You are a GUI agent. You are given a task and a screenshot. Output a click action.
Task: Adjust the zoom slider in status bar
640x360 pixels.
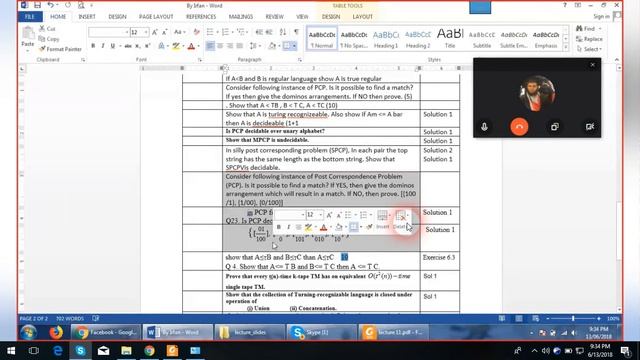pos(573,318)
